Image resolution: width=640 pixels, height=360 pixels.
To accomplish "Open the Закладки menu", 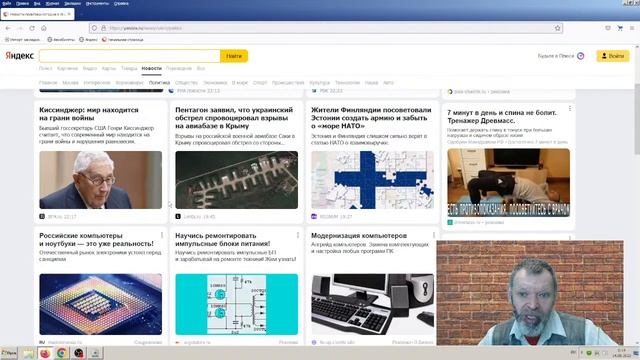I will 72,3.
